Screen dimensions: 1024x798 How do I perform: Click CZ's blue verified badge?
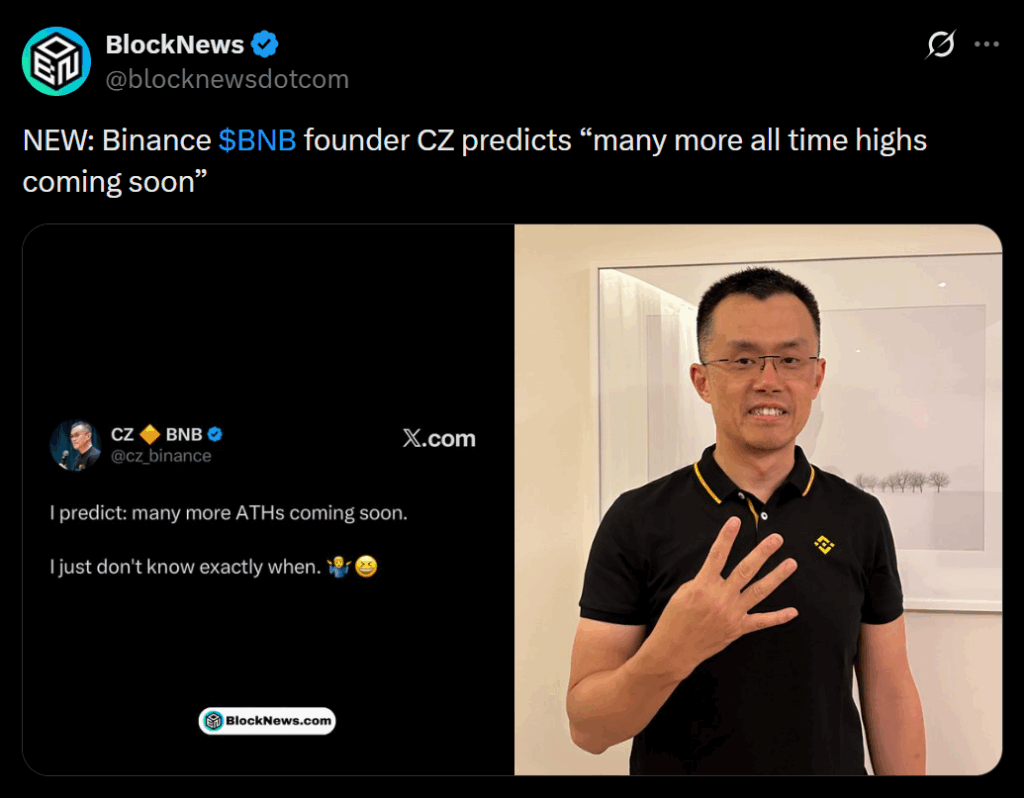click(215, 434)
